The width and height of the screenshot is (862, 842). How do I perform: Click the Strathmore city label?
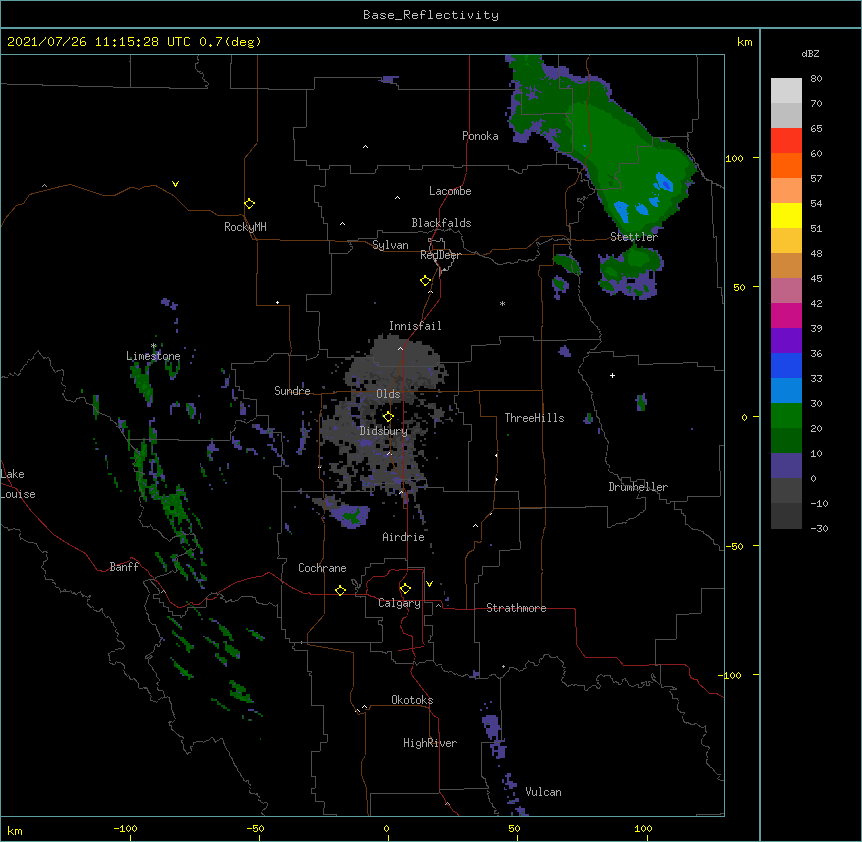coord(516,608)
